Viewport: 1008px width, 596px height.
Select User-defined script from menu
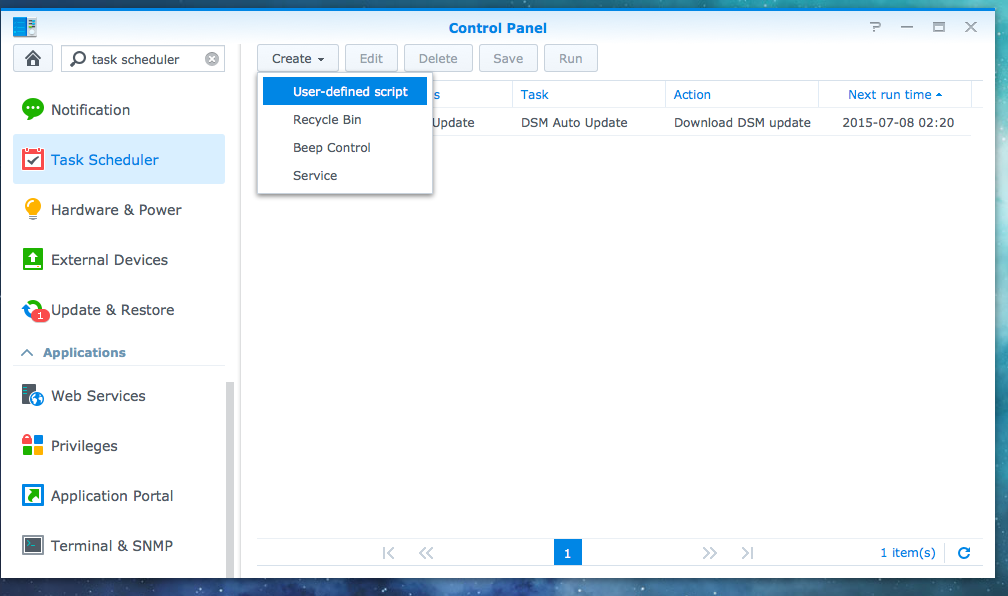[350, 92]
